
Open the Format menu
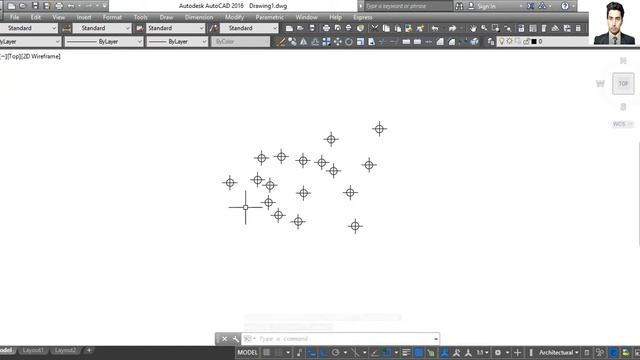[x=112, y=17]
